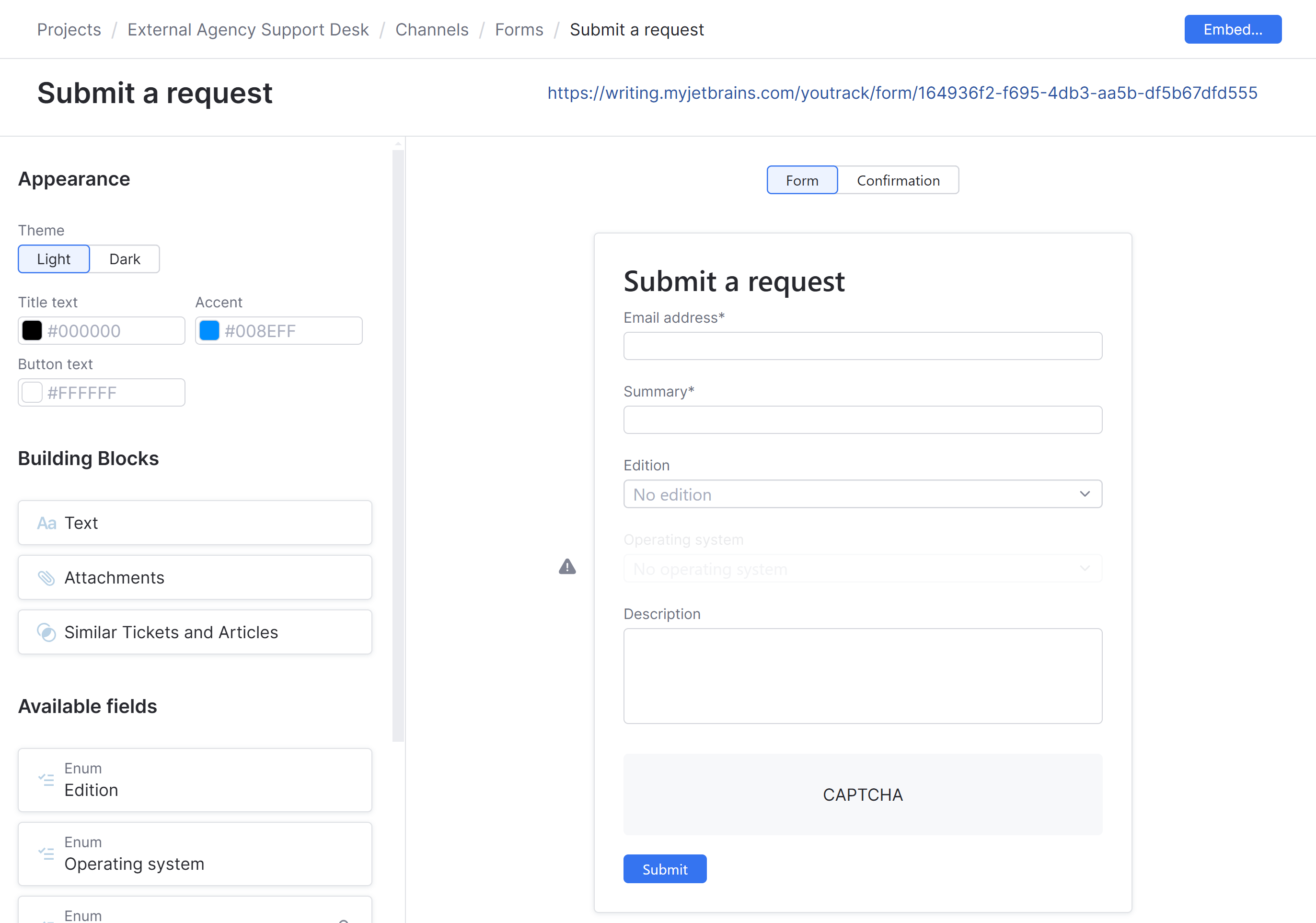
Task: Click the chevron on the Edition selector
Action: (x=1084, y=493)
